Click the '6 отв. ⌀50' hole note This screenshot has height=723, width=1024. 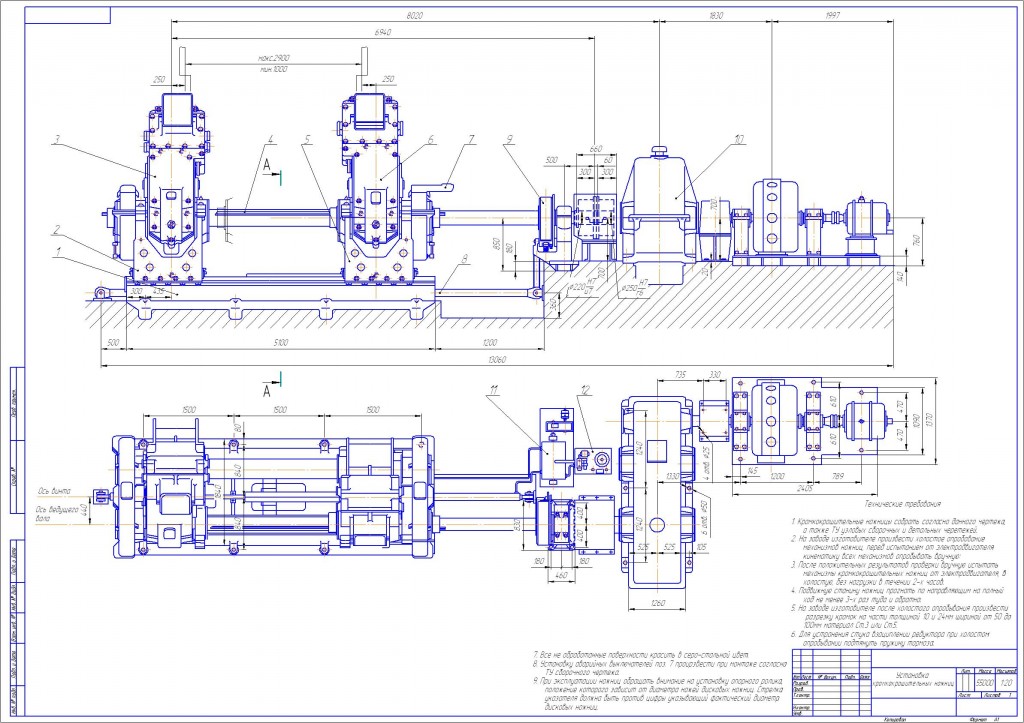706,519
